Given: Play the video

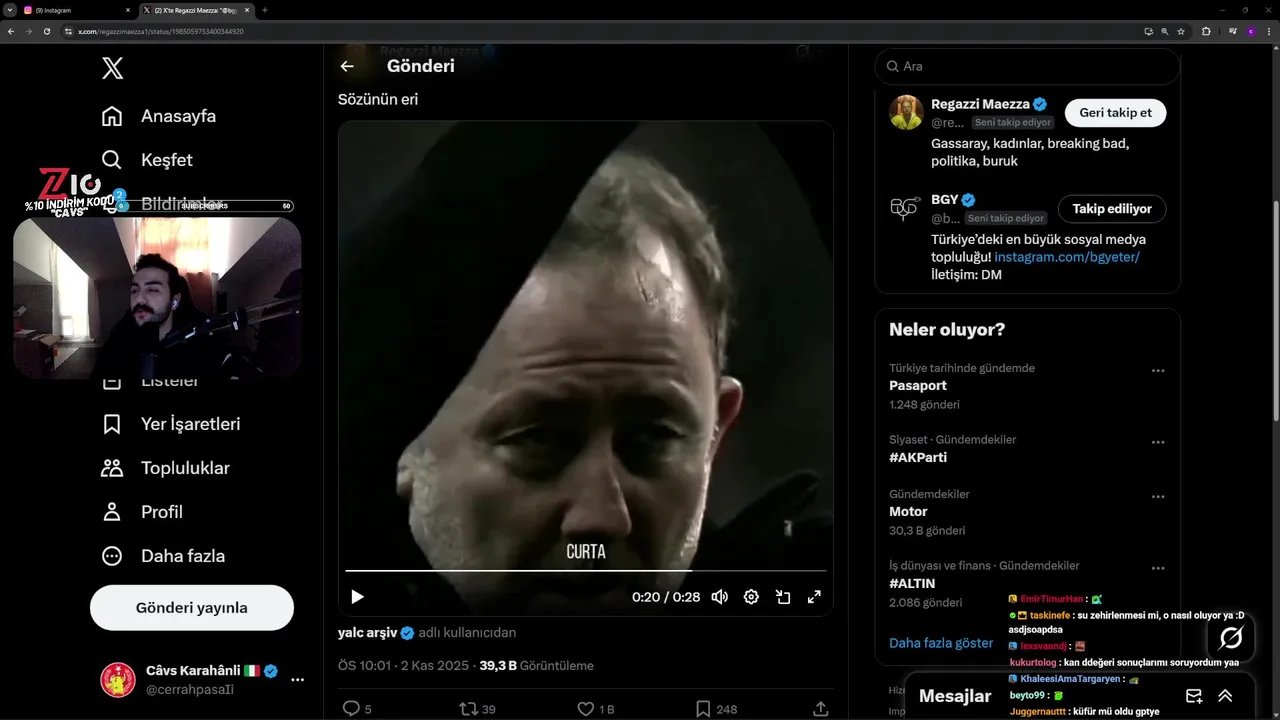Looking at the screenshot, I should coord(357,597).
